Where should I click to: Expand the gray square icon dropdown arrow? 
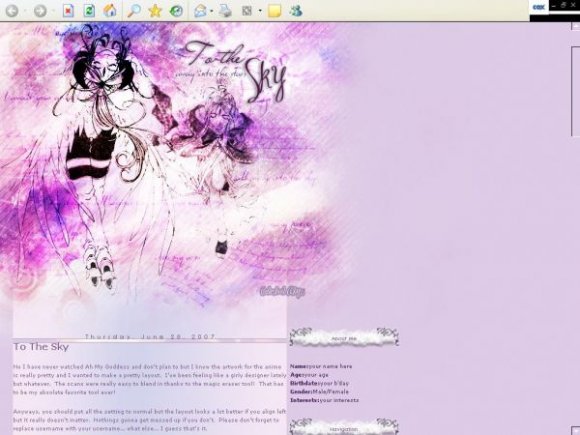tap(260, 11)
